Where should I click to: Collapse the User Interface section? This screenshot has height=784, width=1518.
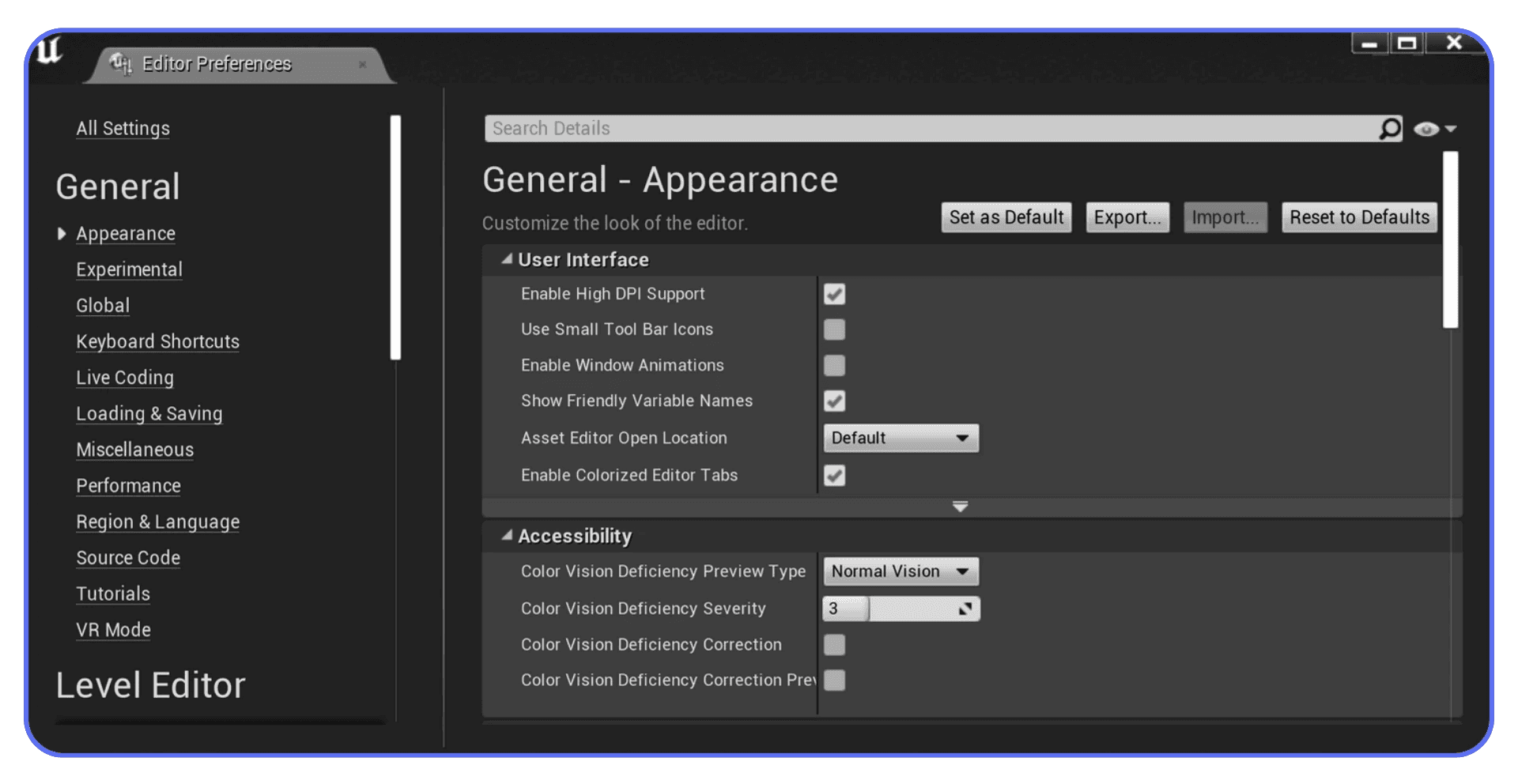point(507,258)
